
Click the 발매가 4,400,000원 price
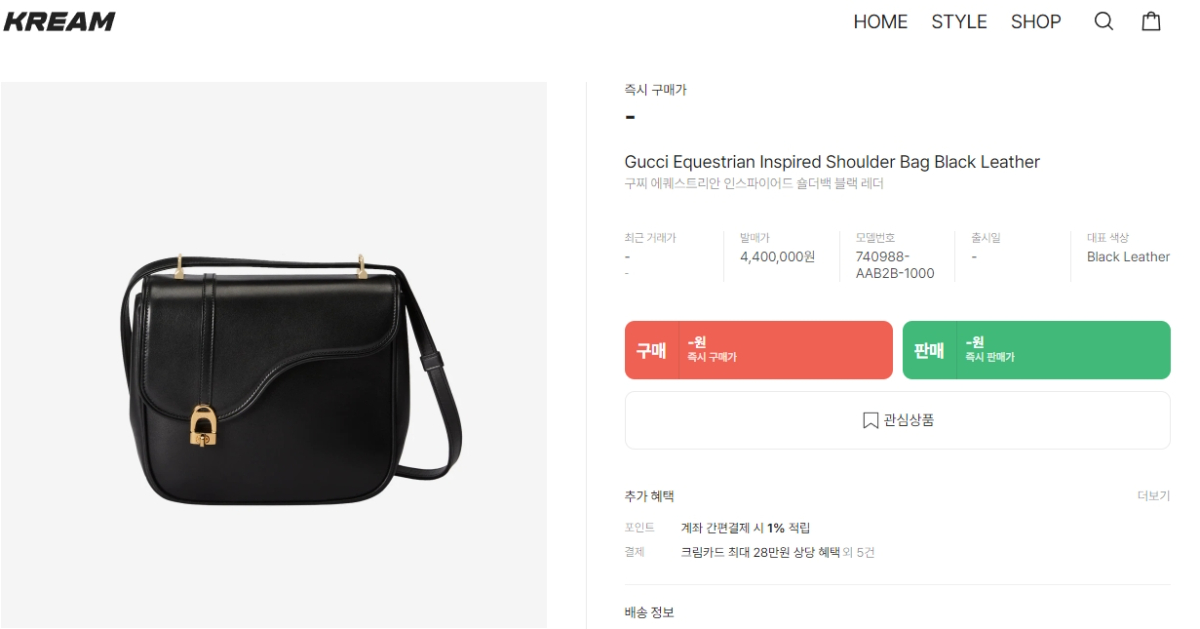coord(777,257)
